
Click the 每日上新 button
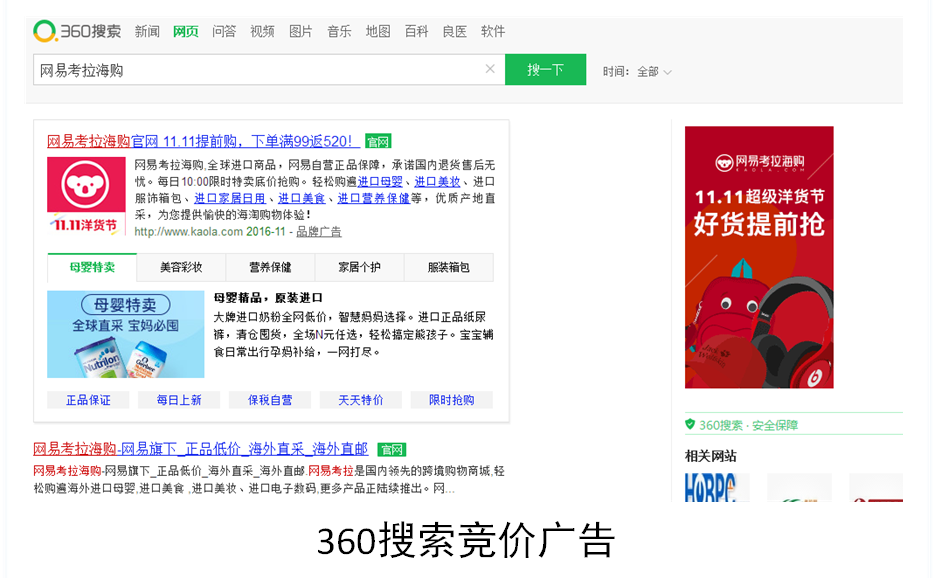pyautogui.click(x=179, y=400)
